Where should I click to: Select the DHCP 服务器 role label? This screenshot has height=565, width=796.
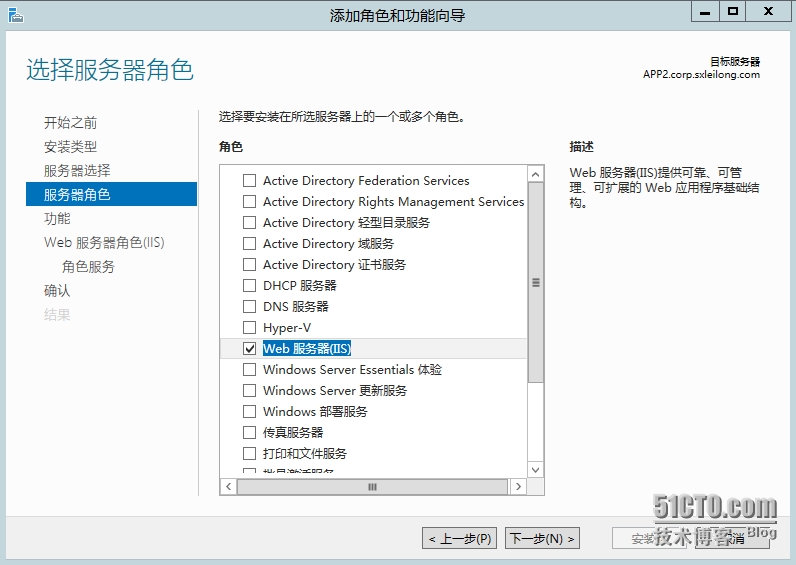click(300, 286)
